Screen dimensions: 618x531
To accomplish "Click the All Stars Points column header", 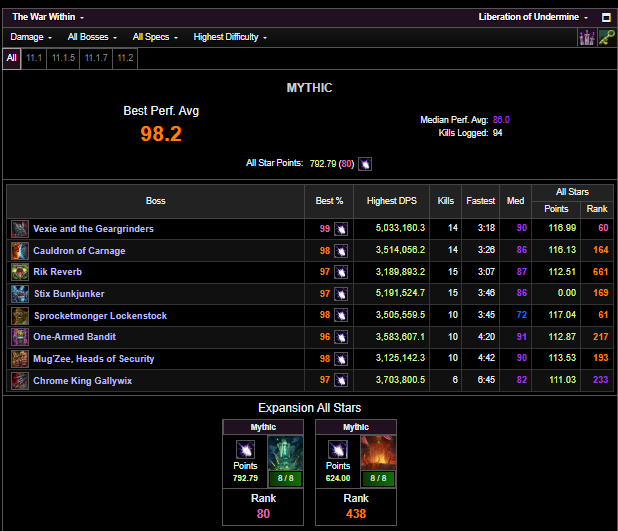I will [556, 209].
